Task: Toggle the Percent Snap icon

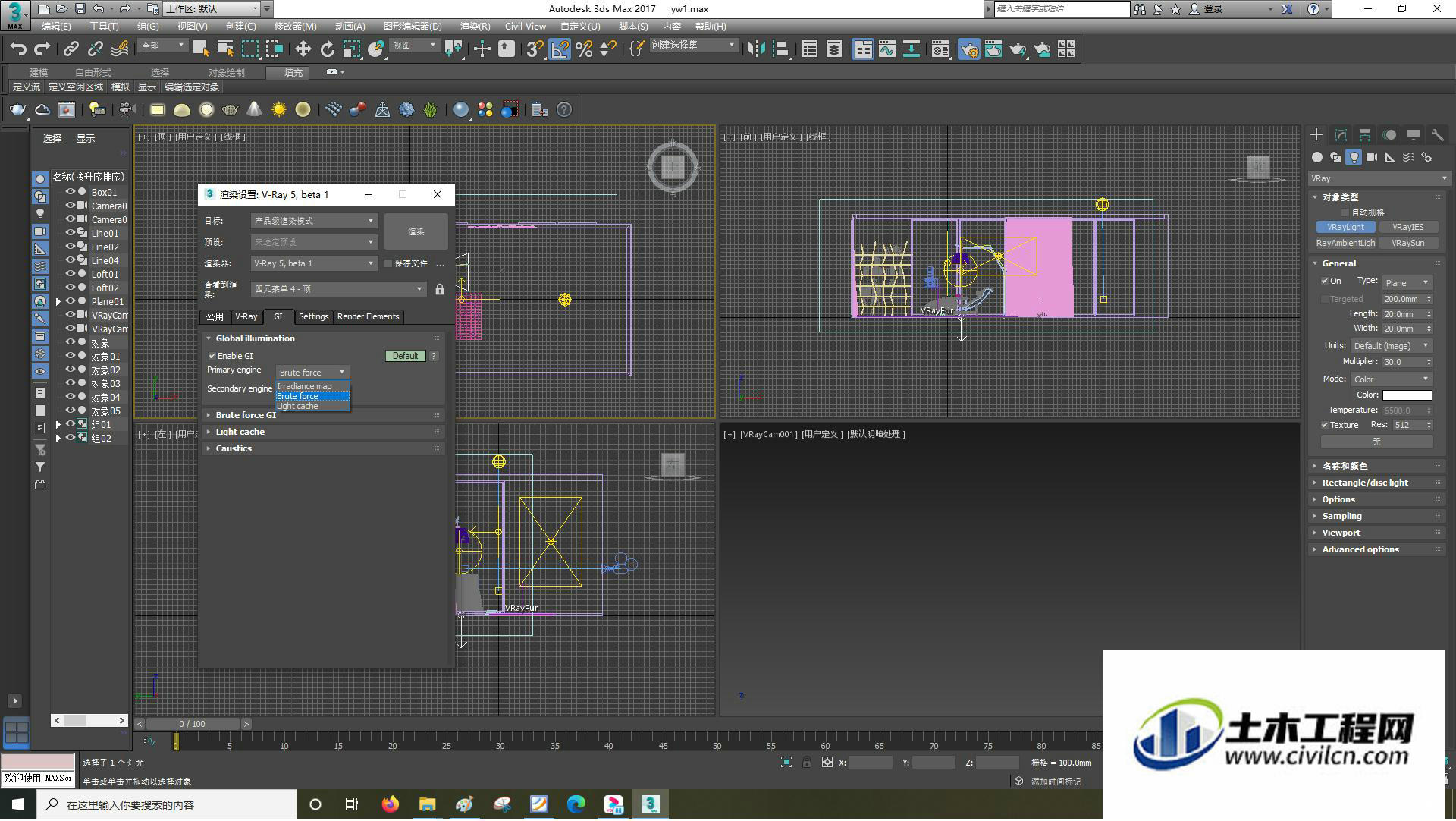Action: (x=584, y=49)
